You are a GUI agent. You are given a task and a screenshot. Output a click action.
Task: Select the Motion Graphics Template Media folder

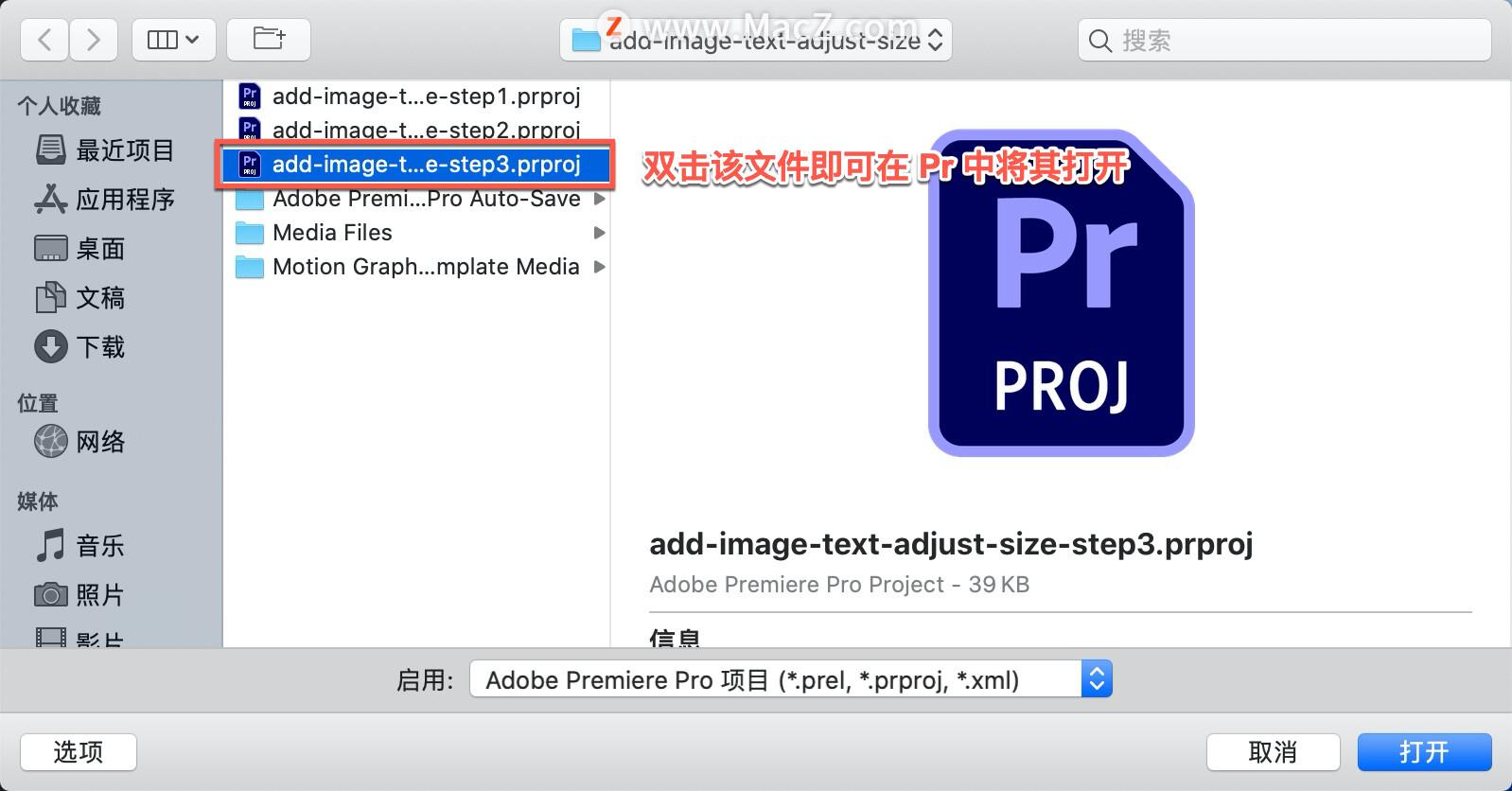(x=416, y=267)
